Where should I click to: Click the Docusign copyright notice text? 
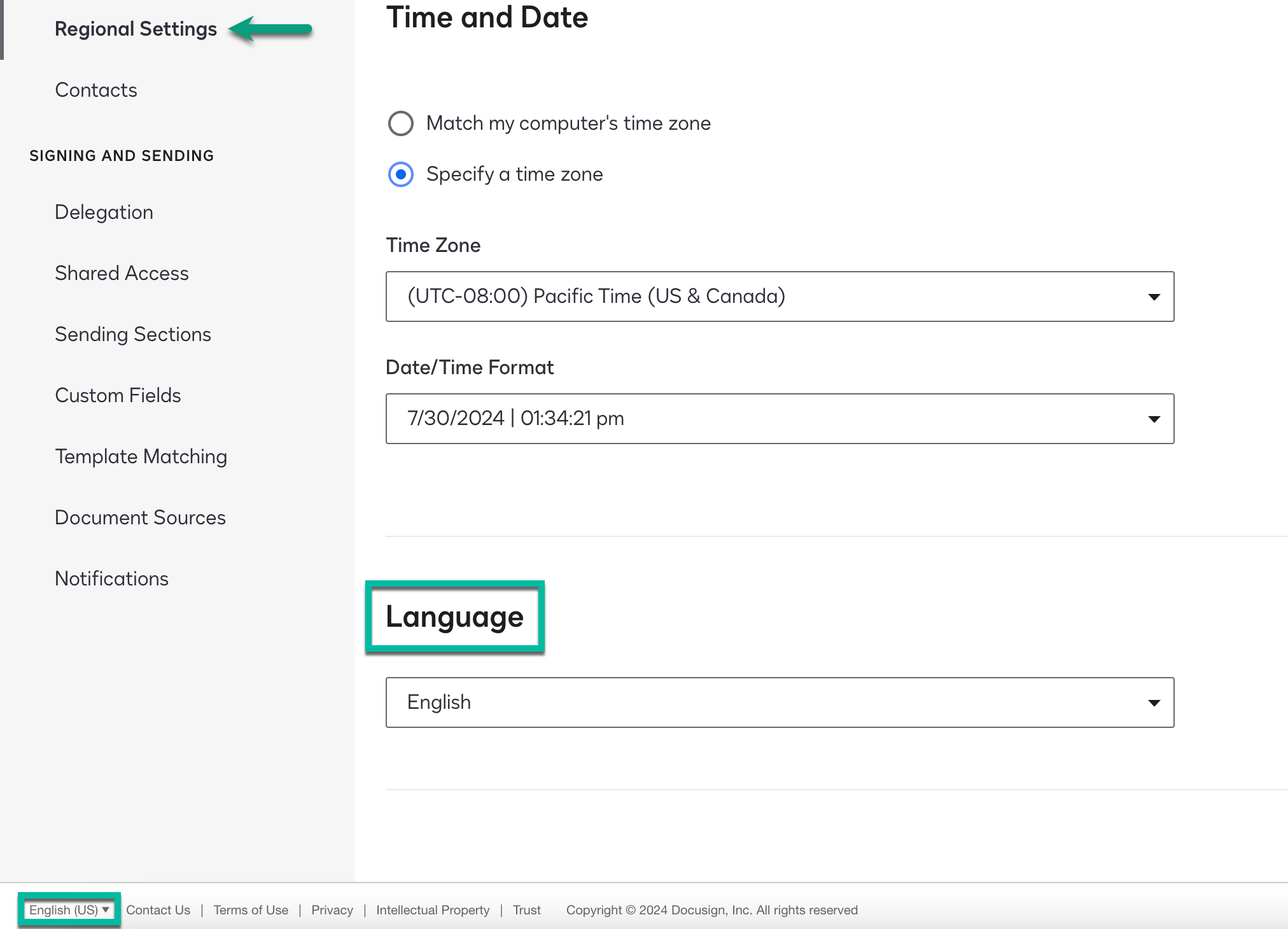click(x=712, y=910)
